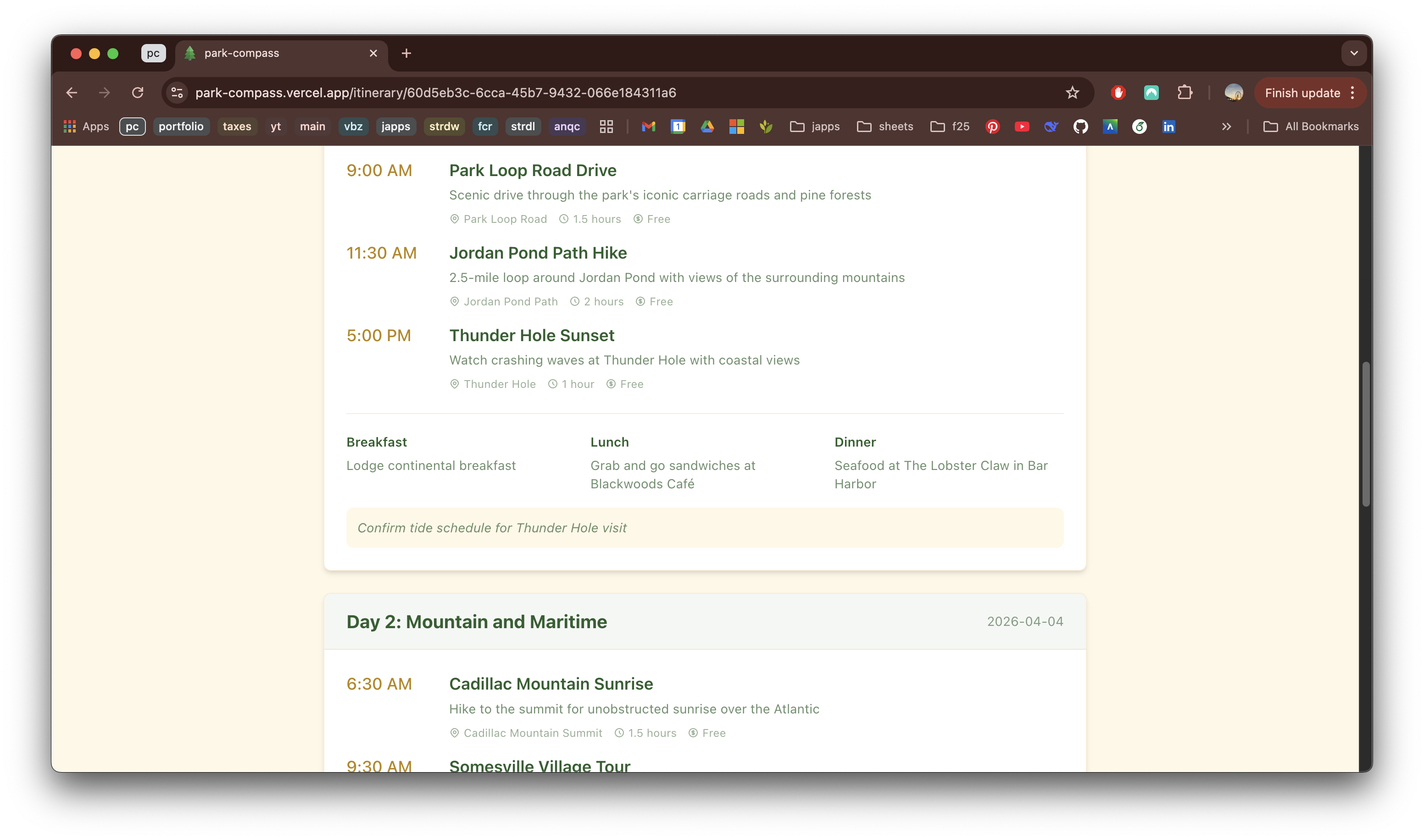The image size is (1424, 840).
Task: Open the pc bookmark group
Action: click(133, 126)
